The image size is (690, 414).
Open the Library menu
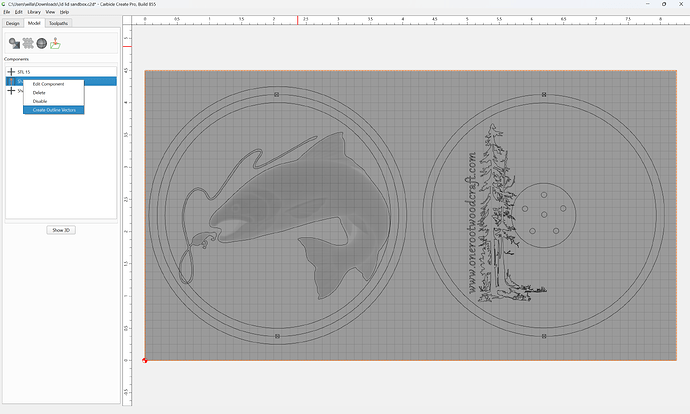(34, 12)
